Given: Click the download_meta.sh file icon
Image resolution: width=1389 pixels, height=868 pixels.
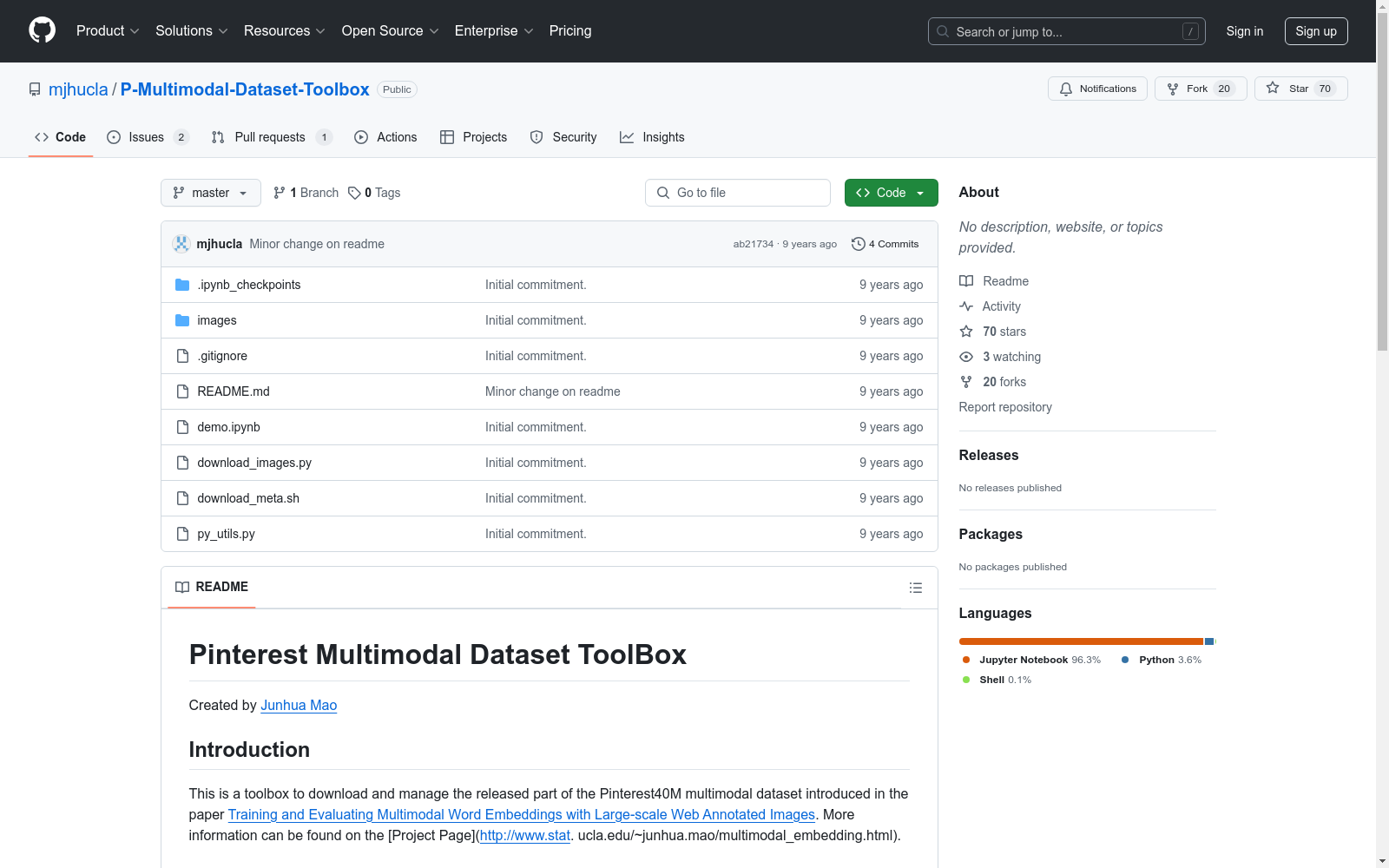Looking at the screenshot, I should 182,498.
